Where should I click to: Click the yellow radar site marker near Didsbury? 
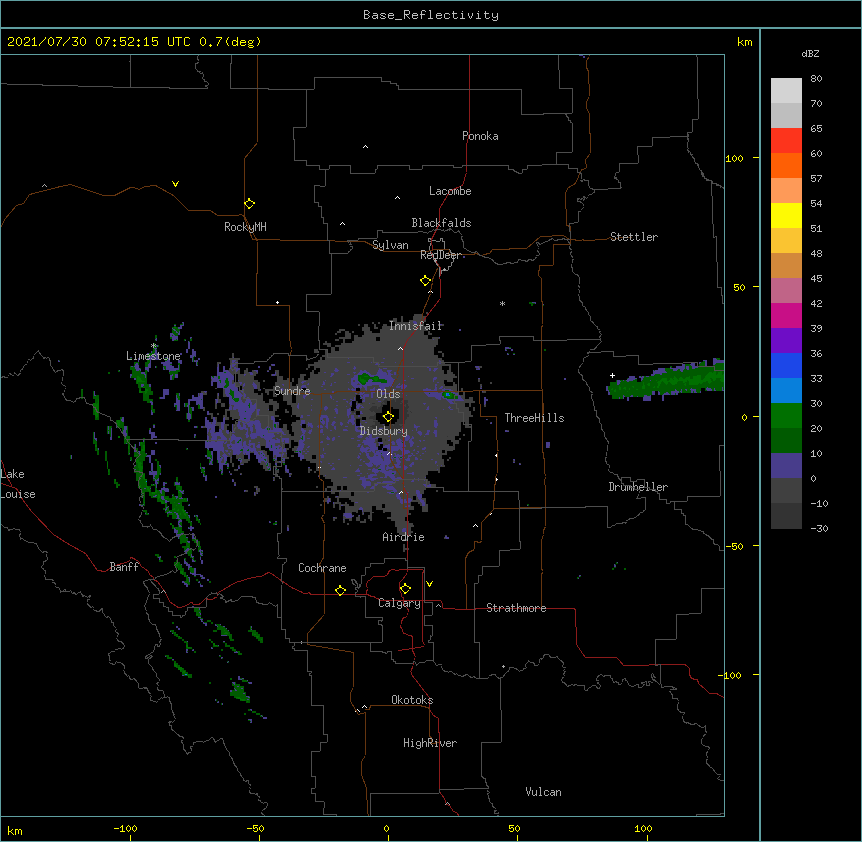pos(388,417)
